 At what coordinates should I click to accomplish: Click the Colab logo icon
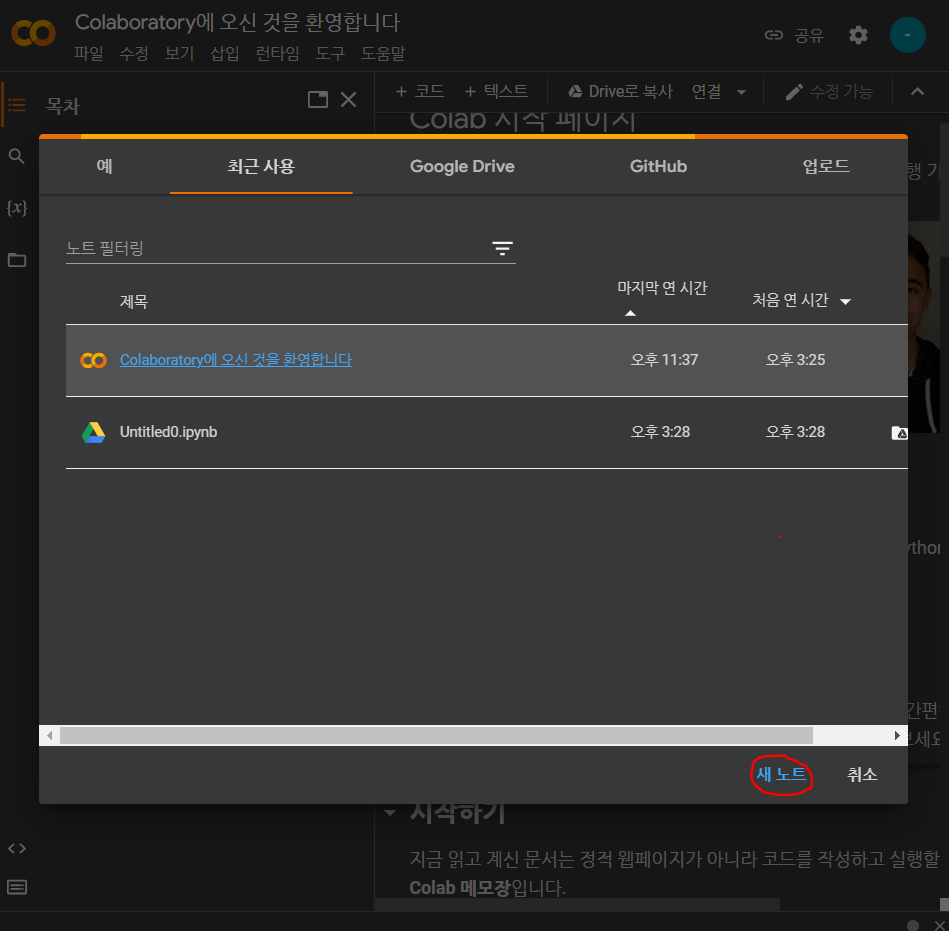(33, 33)
